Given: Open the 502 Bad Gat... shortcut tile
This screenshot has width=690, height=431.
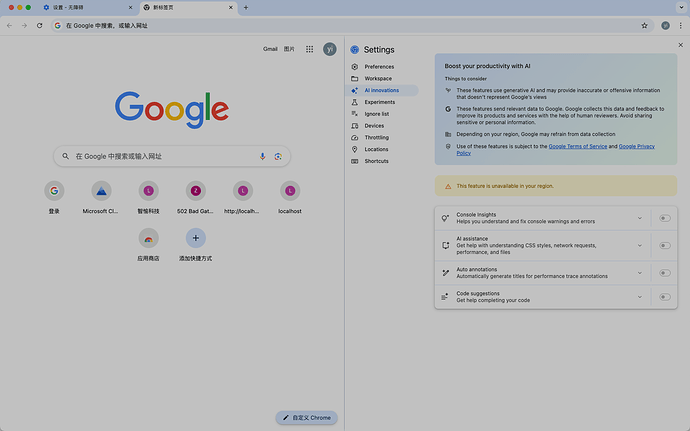Looking at the screenshot, I should click(x=195, y=197).
